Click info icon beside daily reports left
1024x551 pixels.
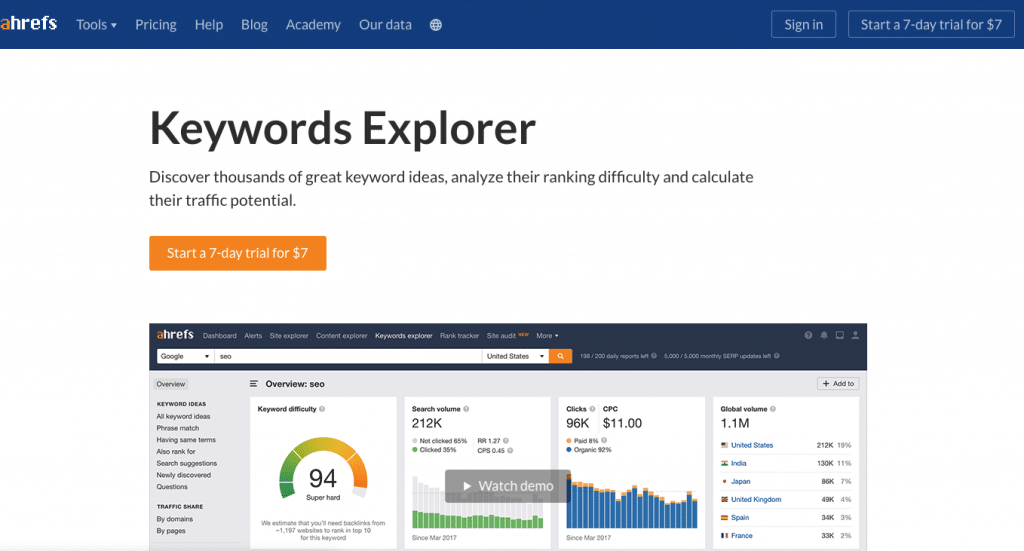pyautogui.click(x=654, y=356)
